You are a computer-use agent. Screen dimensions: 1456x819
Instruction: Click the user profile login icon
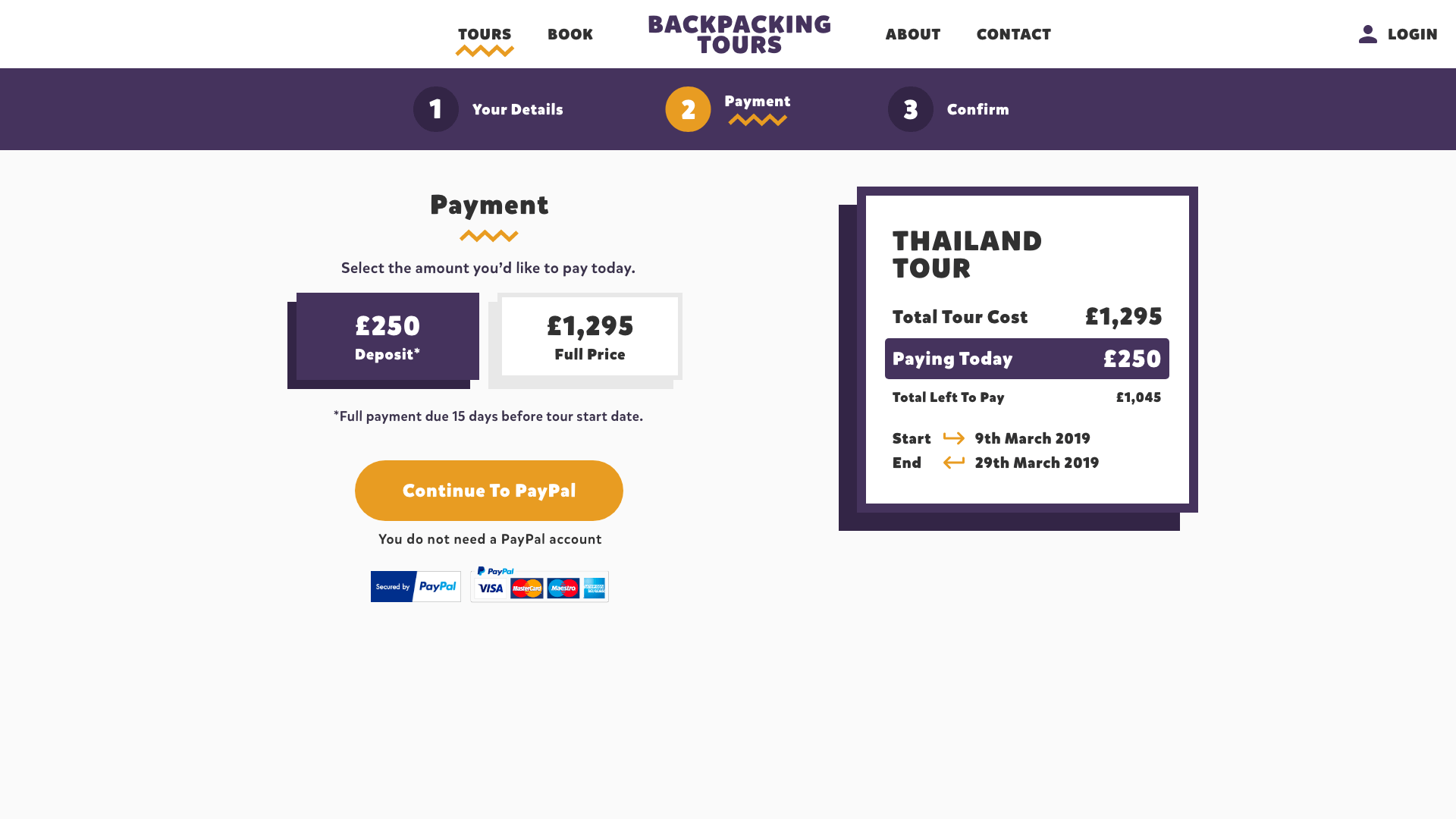click(x=1367, y=34)
